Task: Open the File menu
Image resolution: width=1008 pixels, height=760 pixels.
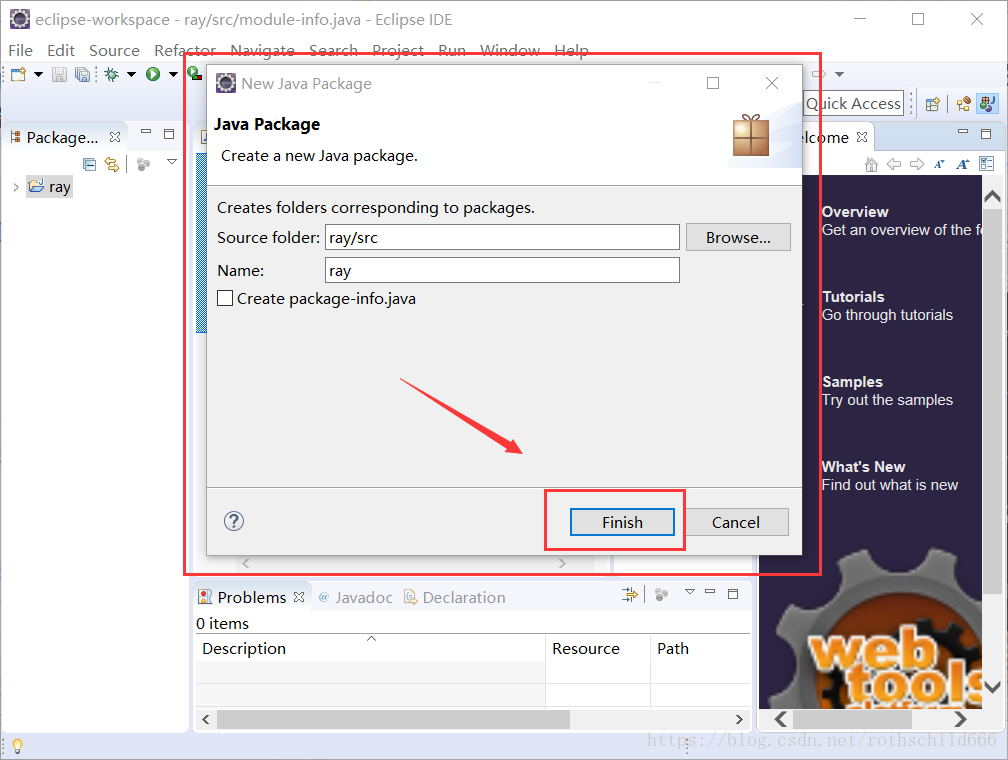Action: [x=20, y=50]
